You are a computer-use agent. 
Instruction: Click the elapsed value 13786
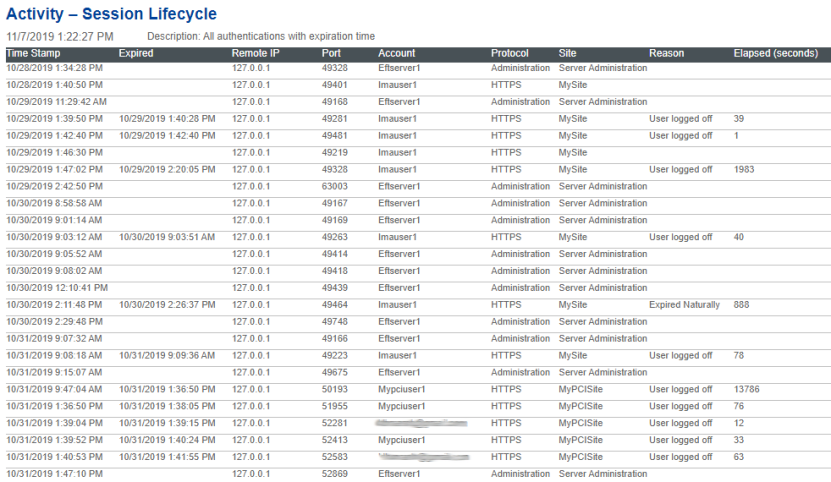pyautogui.click(x=747, y=390)
